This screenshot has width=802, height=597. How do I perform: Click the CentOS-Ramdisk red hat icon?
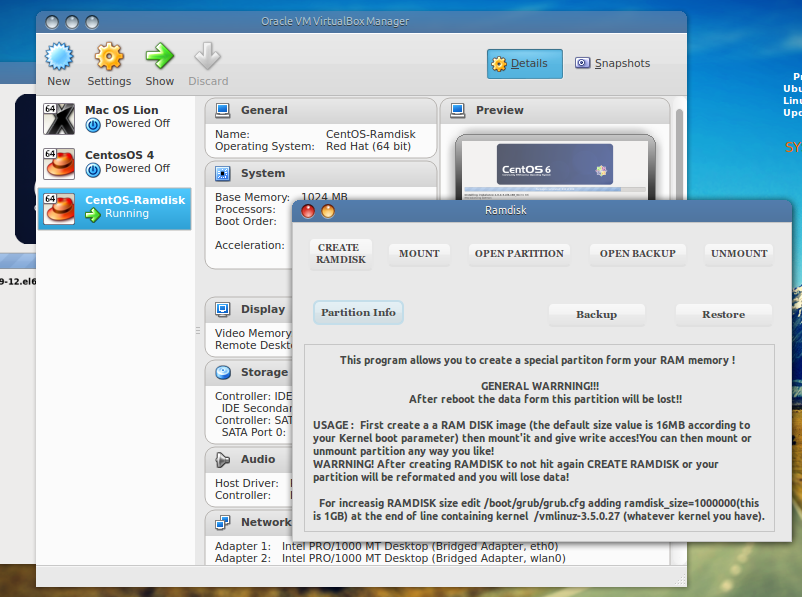click(59, 209)
